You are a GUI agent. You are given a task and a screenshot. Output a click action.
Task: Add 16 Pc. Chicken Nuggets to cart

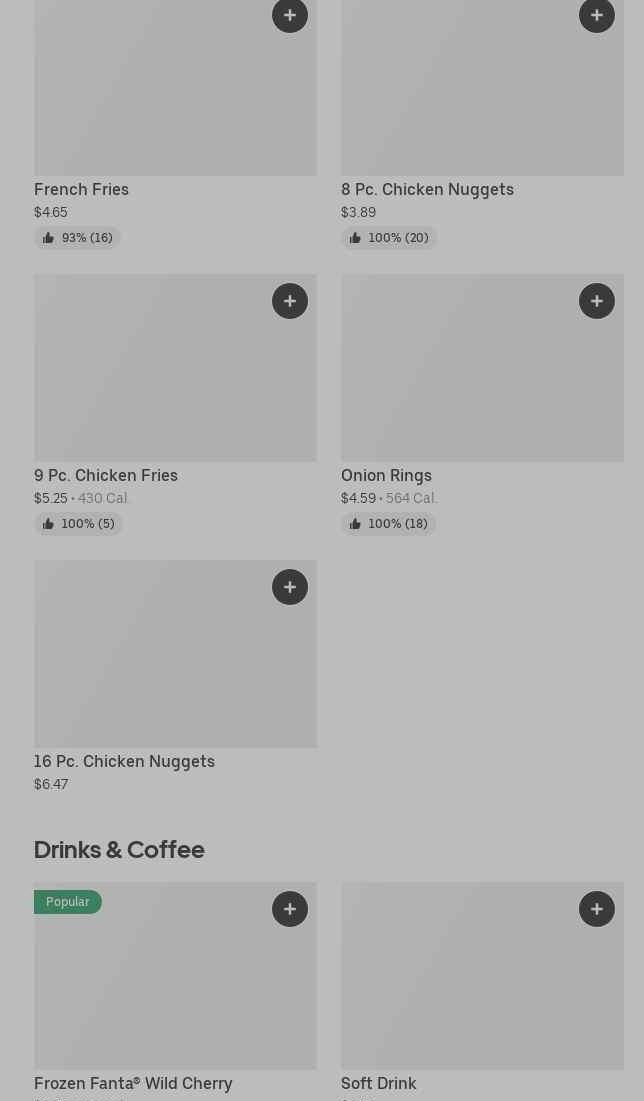[290, 587]
